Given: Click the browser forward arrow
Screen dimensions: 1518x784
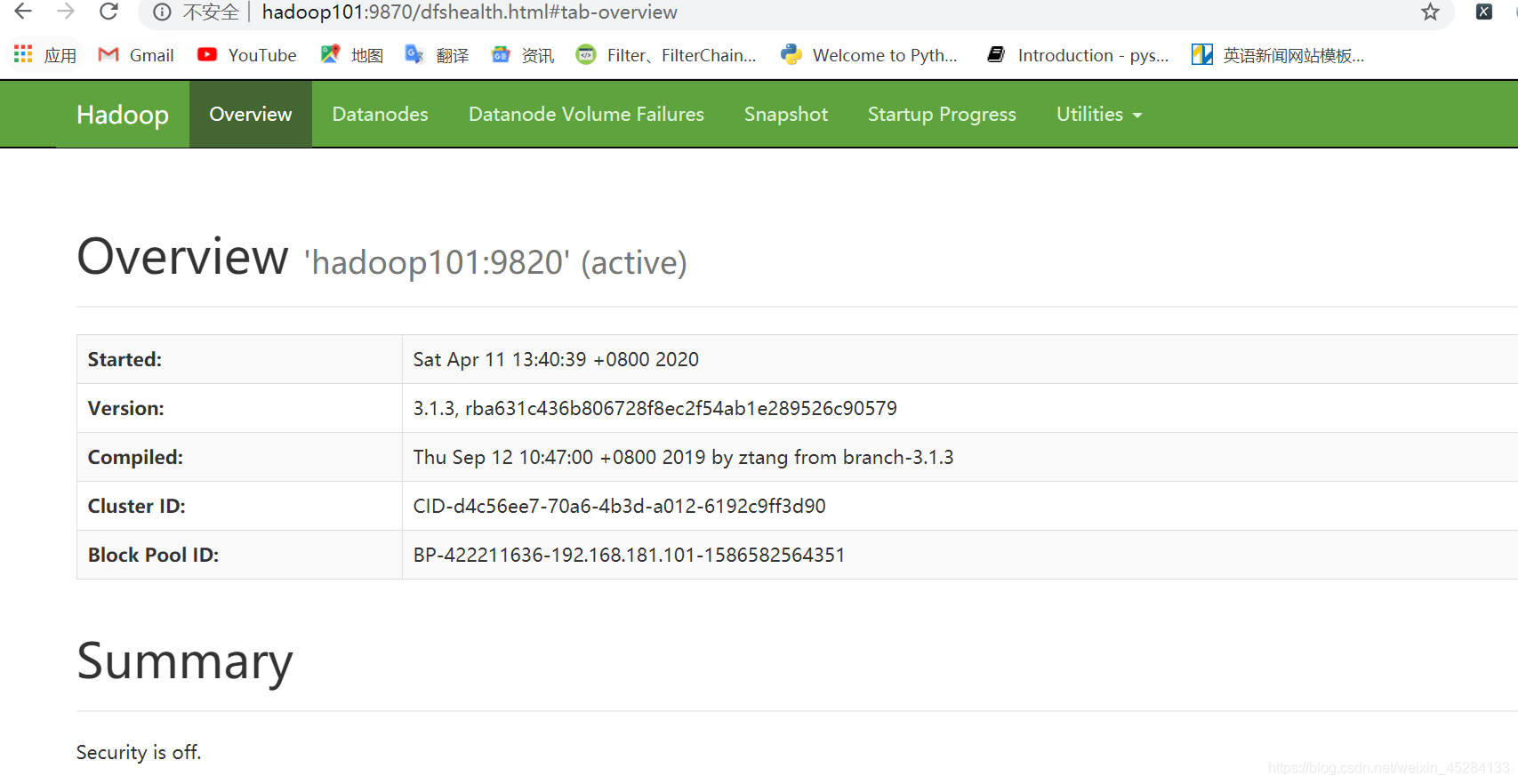Looking at the screenshot, I should pos(66,12).
